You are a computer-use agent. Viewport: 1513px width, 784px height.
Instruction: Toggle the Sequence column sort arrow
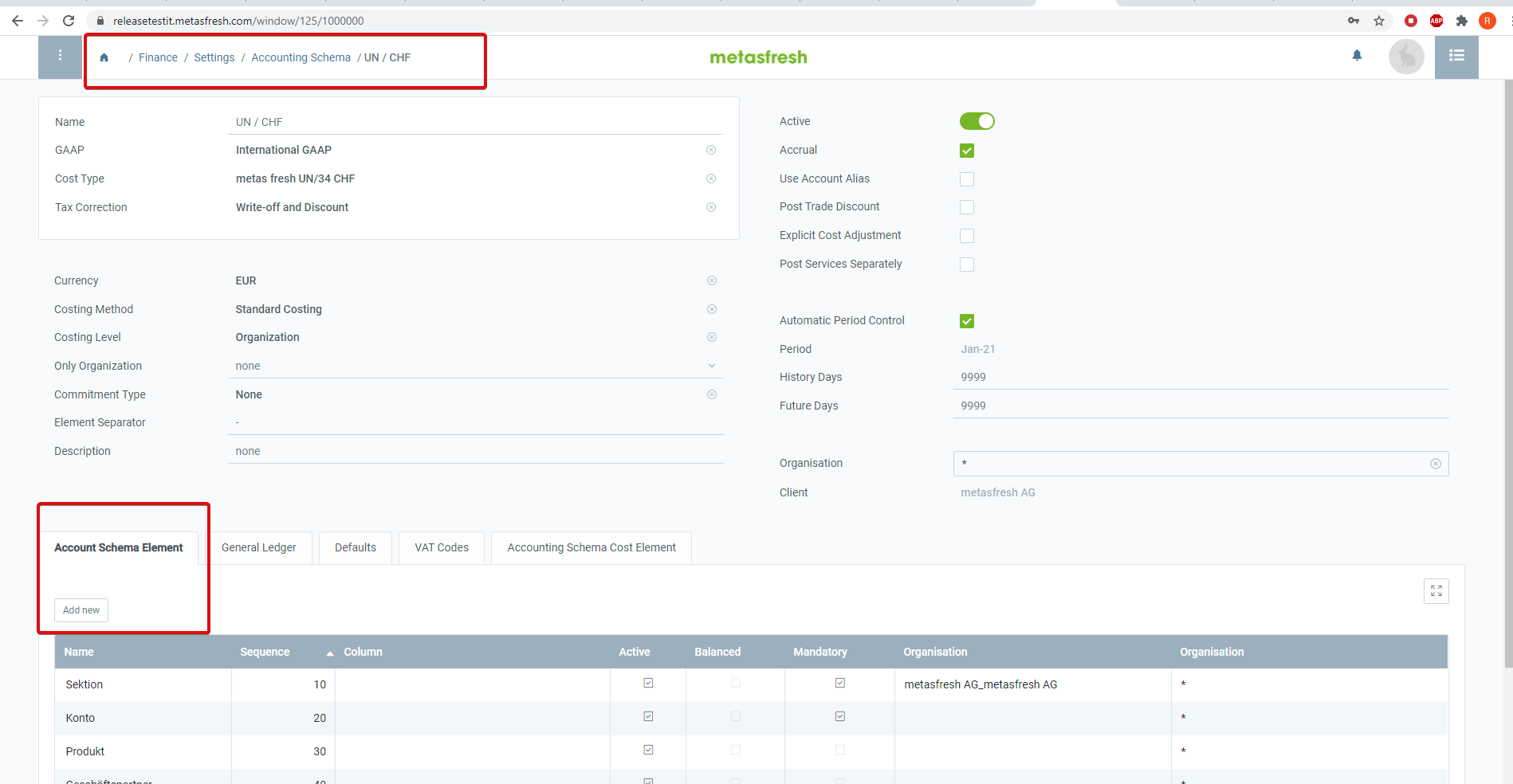coord(328,652)
